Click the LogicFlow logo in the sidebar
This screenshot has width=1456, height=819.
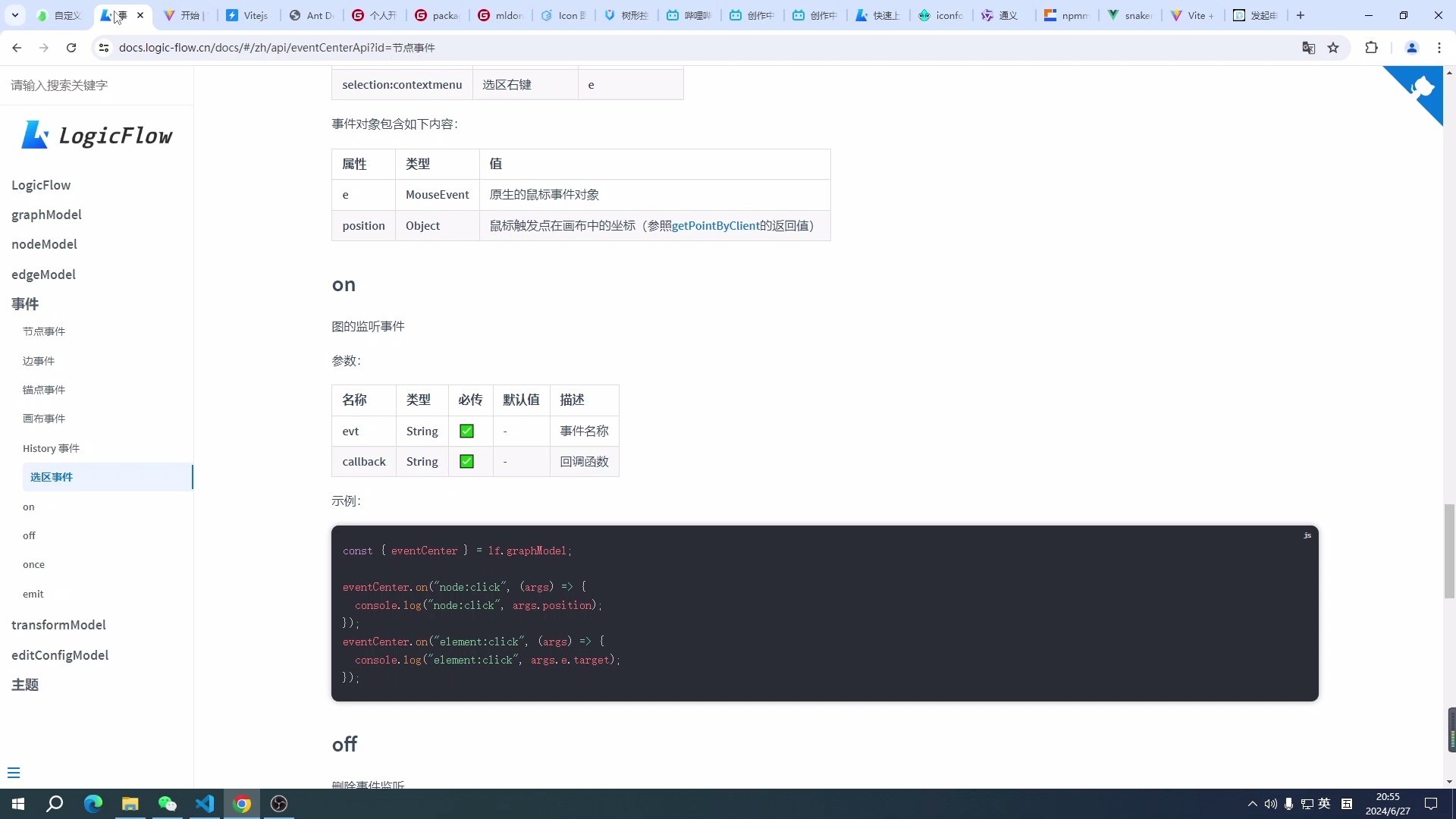tap(97, 134)
